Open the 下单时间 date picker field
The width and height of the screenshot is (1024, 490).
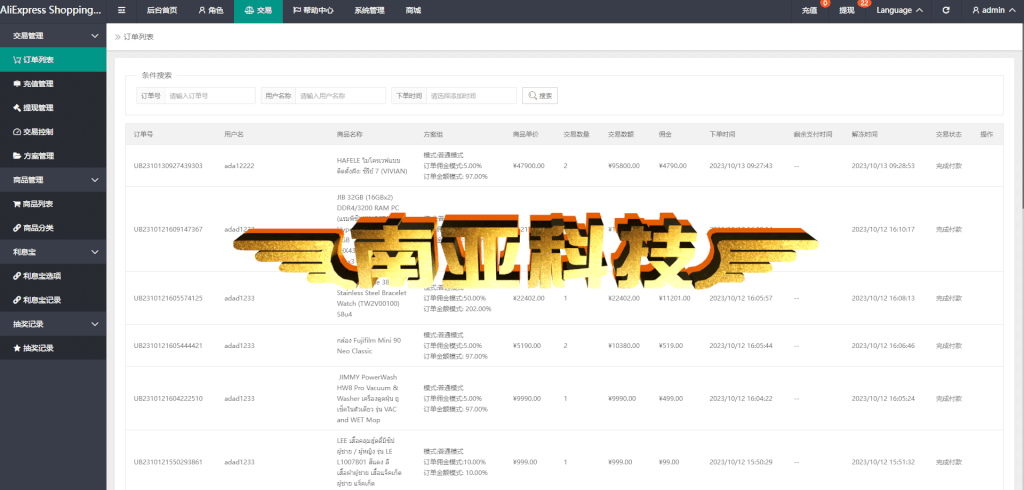coord(471,95)
